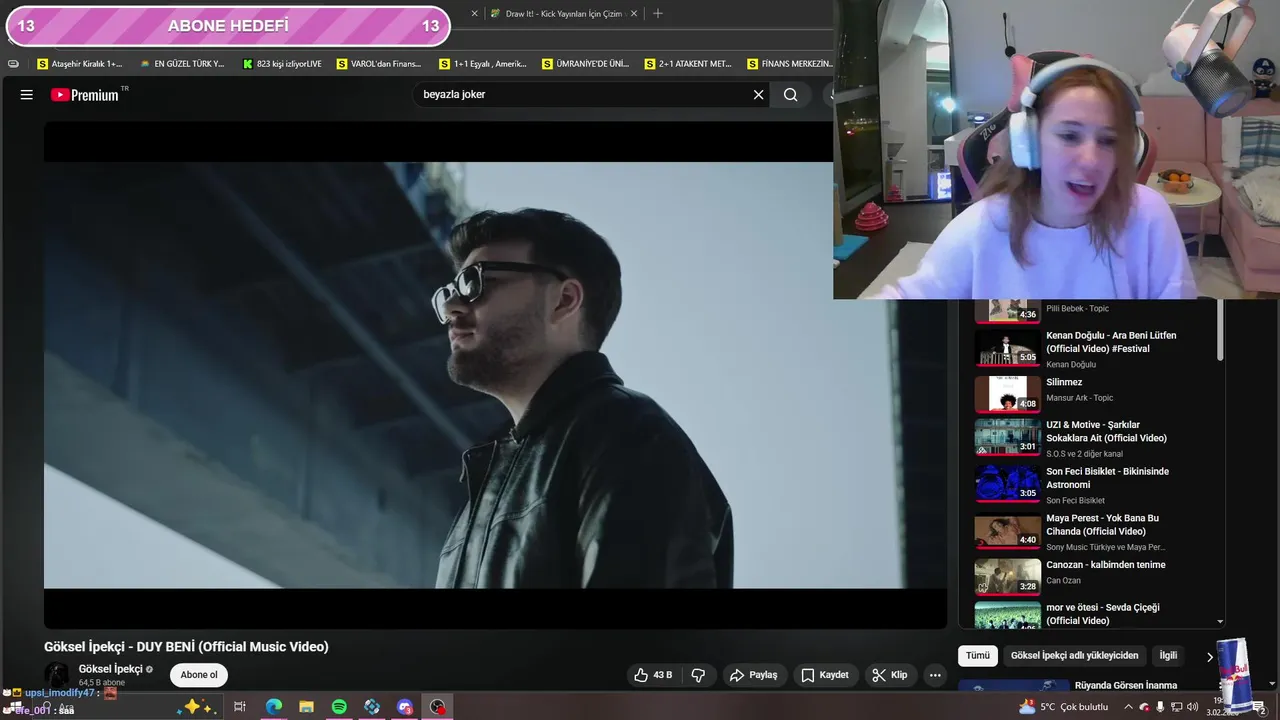
Task: Open 'EN GÜZEL TÜRK Y...' bookmark
Action: click(x=182, y=64)
